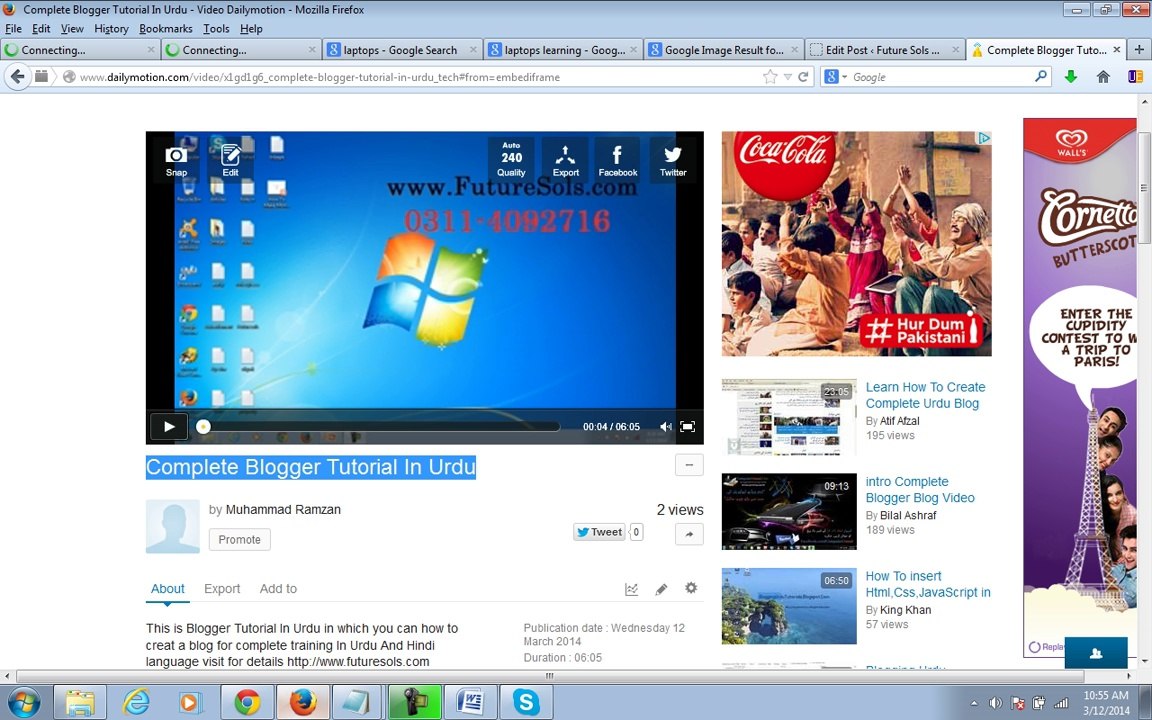Show hidden system tray icons arrow

974,703
